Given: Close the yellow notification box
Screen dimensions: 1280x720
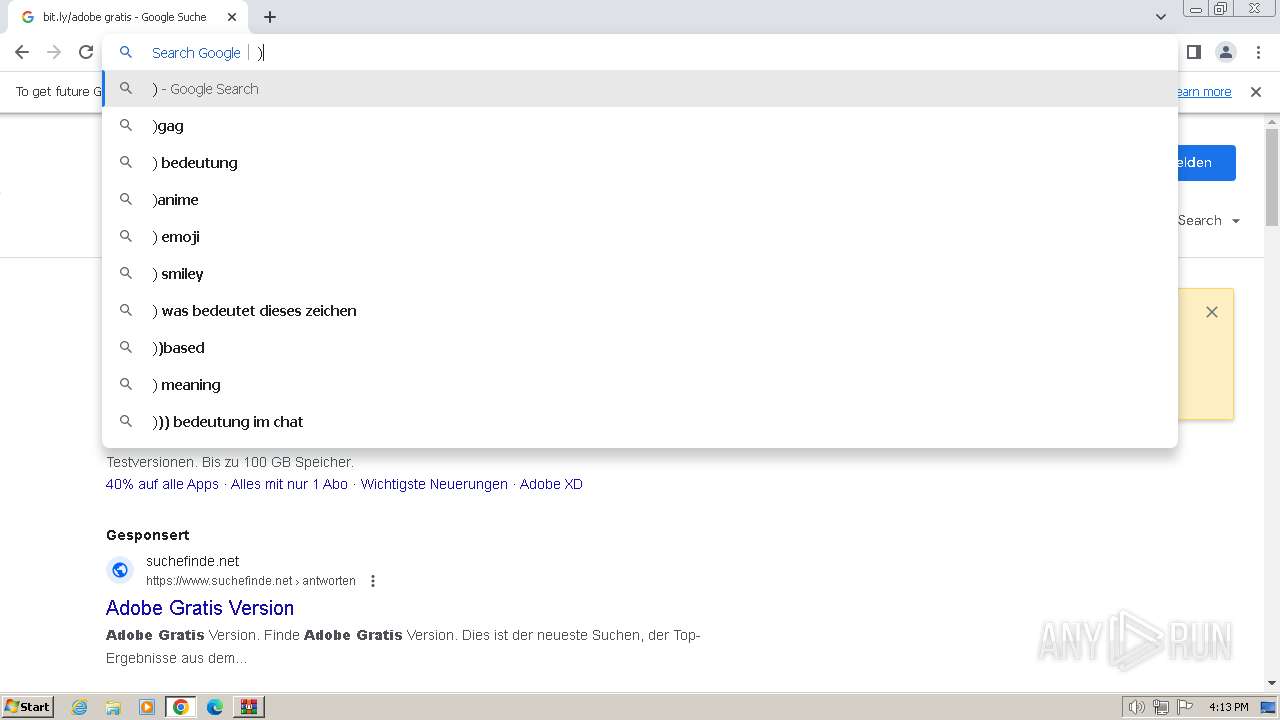Looking at the screenshot, I should pos(1212,312).
